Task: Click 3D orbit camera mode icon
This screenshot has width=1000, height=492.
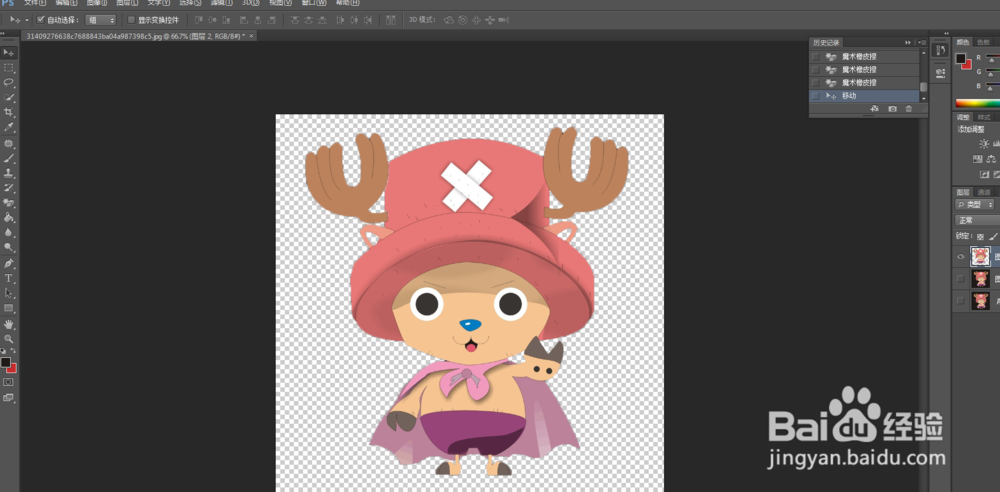Action: click(448, 20)
